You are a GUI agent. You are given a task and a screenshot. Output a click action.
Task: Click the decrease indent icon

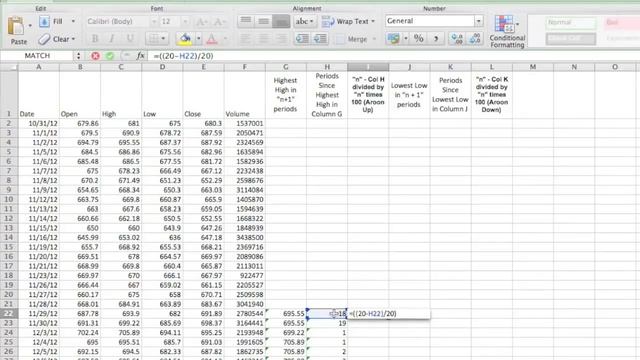pyautogui.click(x=302, y=39)
